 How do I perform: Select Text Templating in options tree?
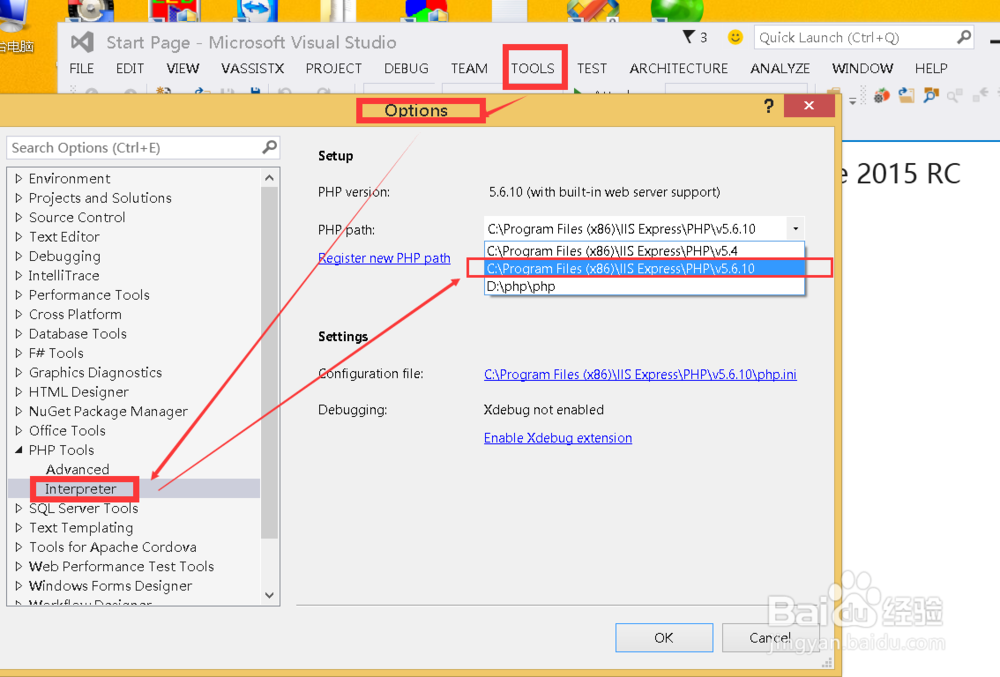81,528
